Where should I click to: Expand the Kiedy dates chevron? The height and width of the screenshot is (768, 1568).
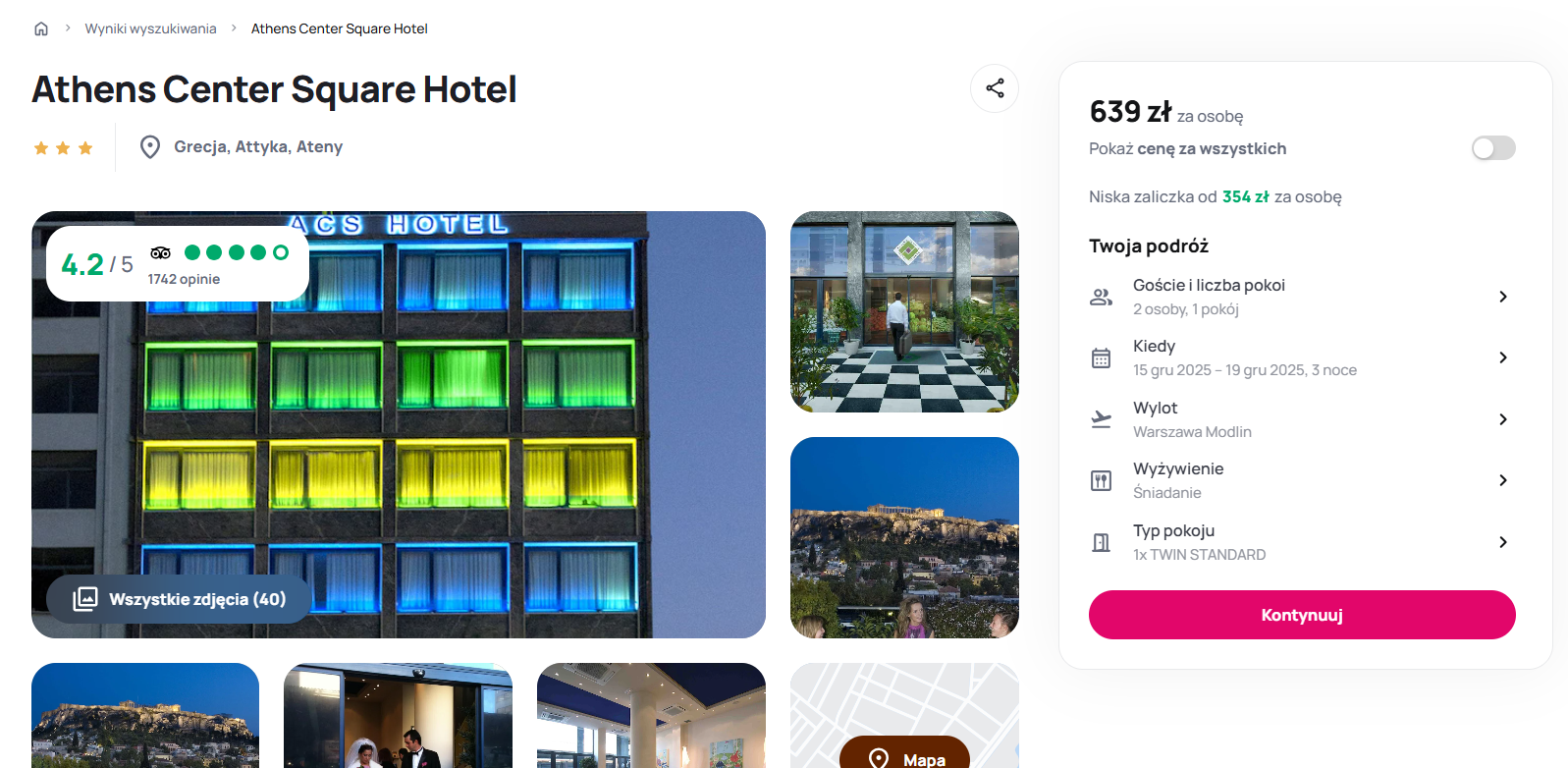click(1503, 357)
